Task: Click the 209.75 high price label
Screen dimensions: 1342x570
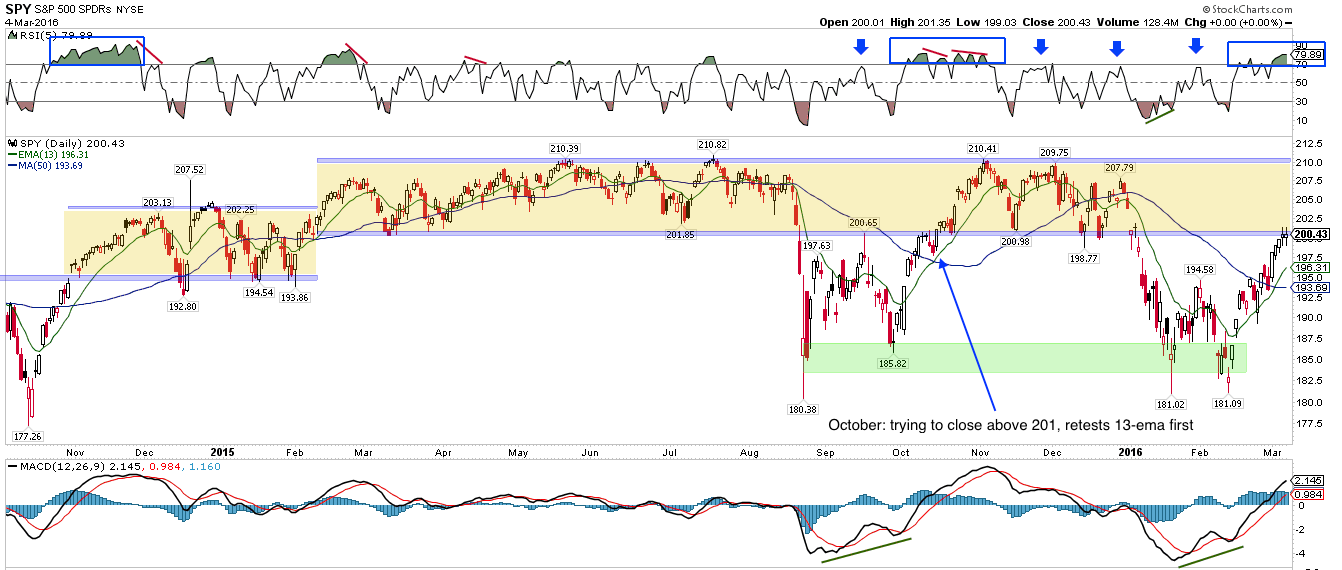Action: [x=1054, y=153]
